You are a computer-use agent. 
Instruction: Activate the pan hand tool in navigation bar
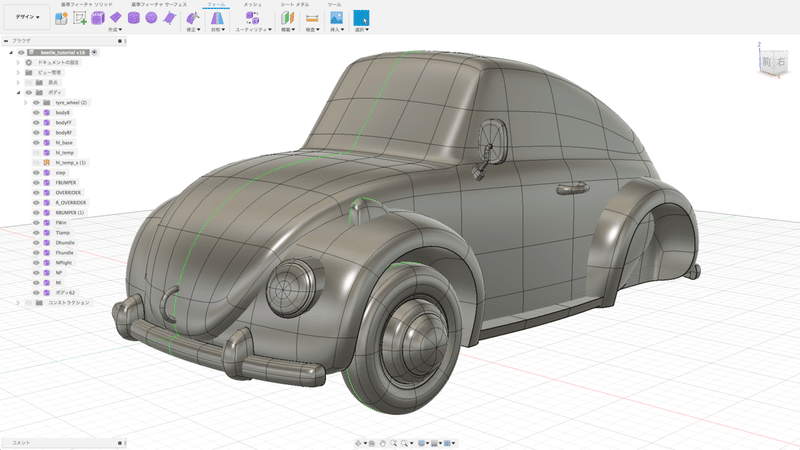(x=382, y=442)
